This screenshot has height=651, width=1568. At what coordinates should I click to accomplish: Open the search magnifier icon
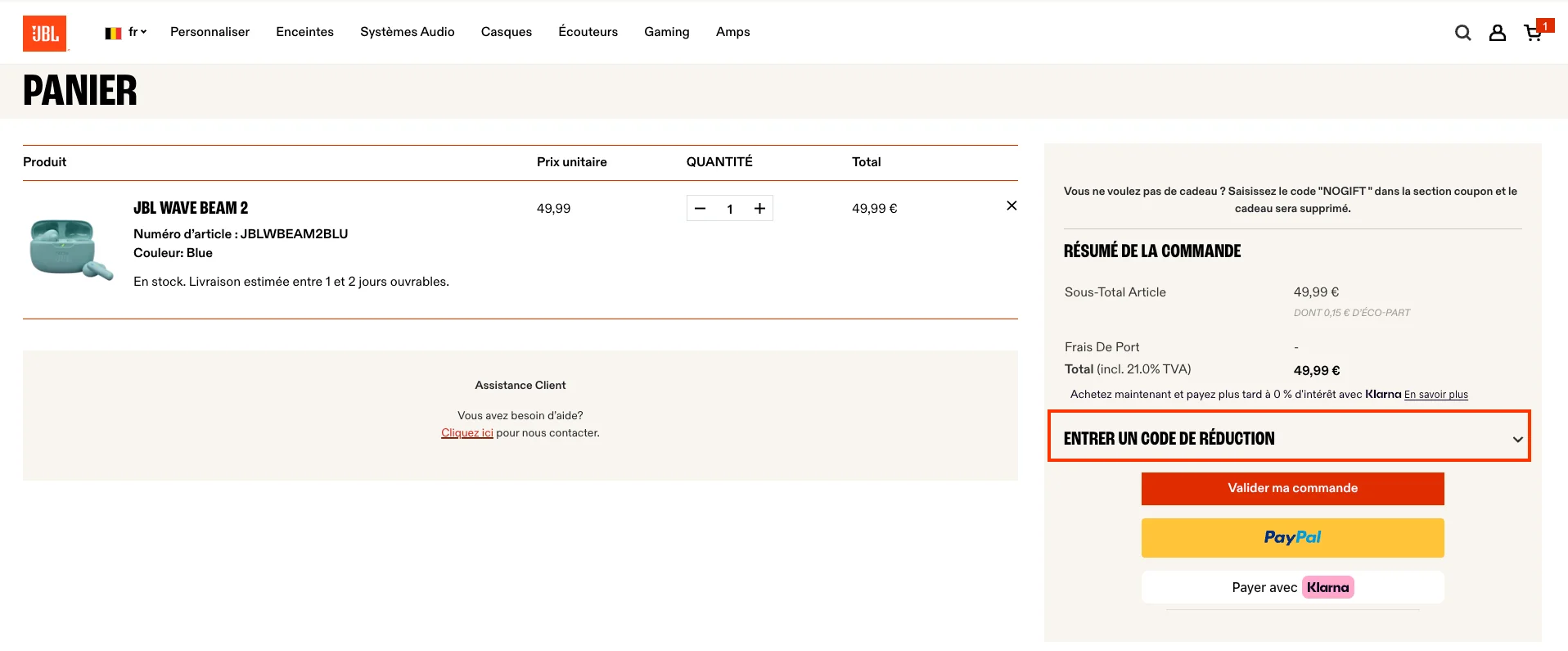point(1462,33)
